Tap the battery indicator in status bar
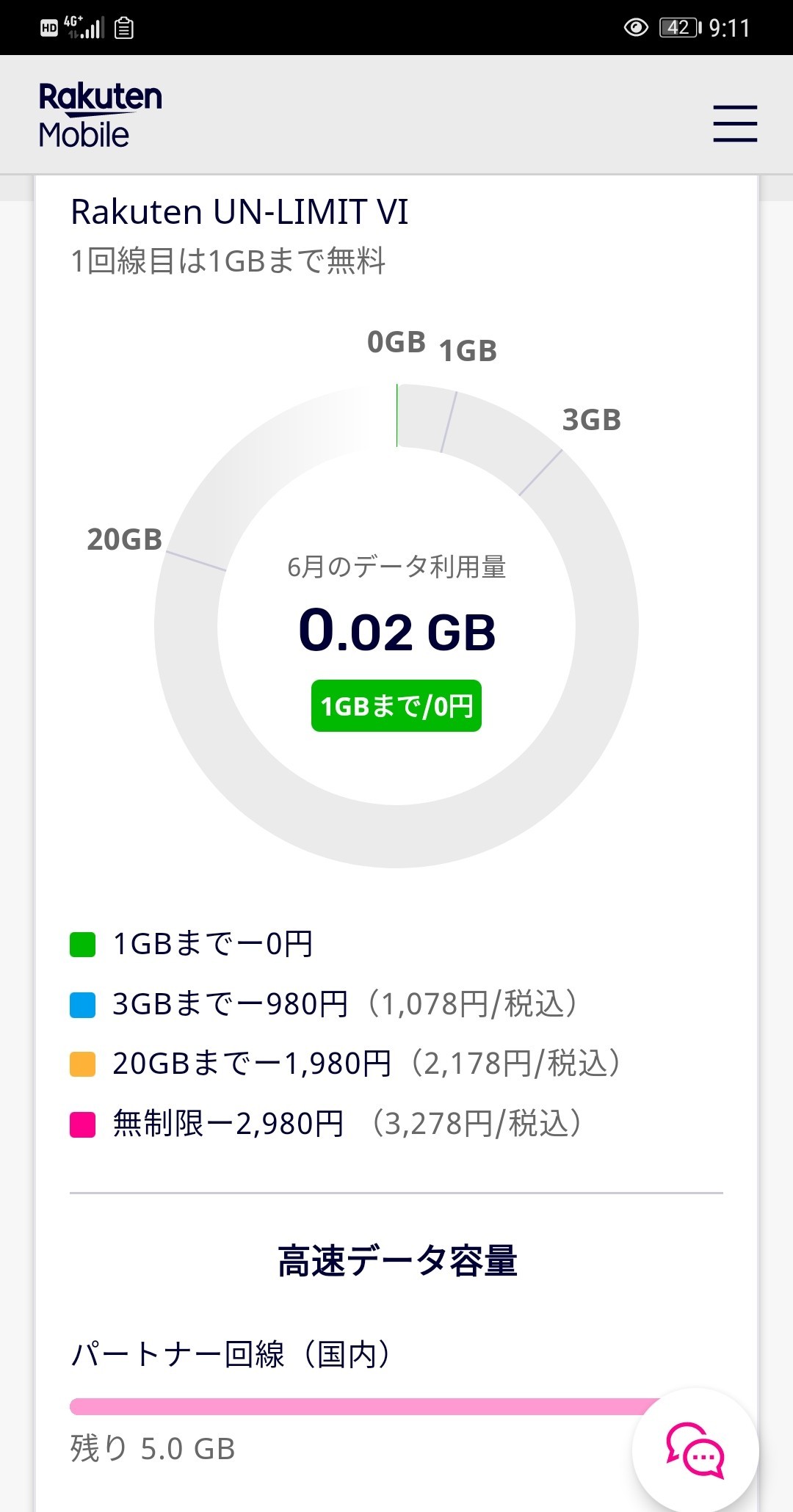793x1512 pixels. click(x=680, y=28)
